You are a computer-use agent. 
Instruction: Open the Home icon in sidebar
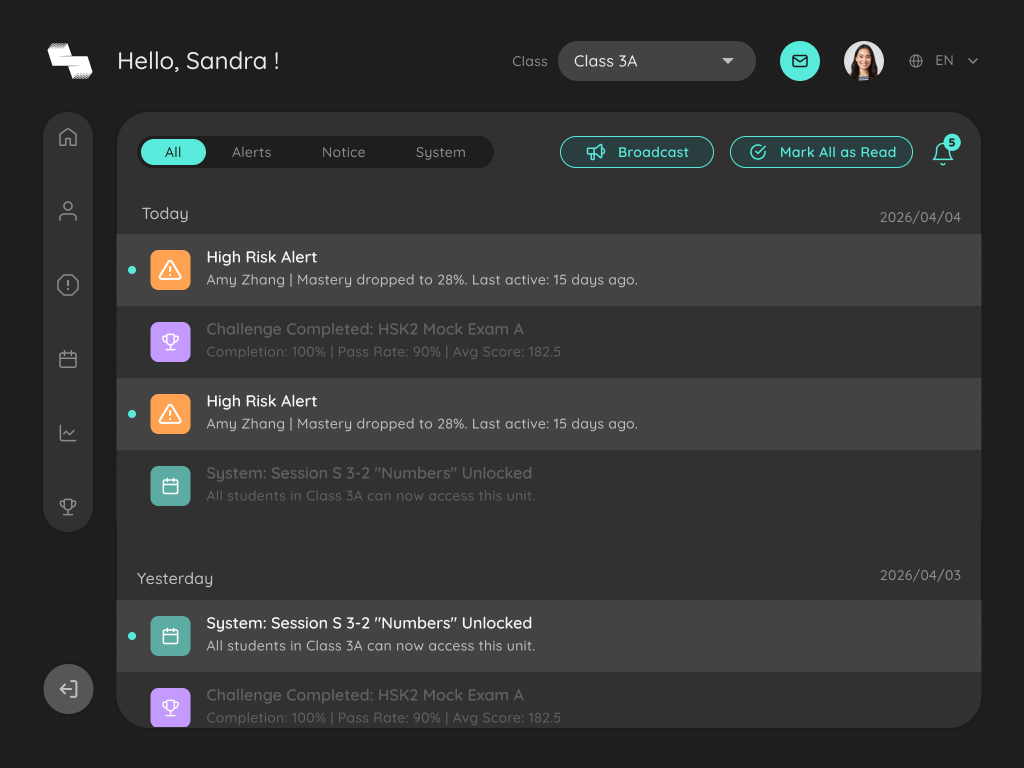(x=68, y=137)
